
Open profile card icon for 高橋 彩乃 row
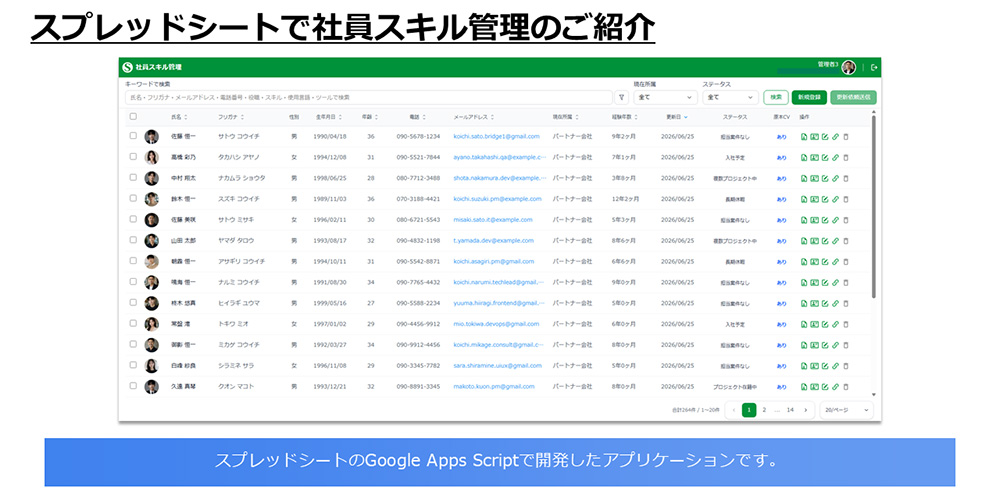[x=814, y=157]
